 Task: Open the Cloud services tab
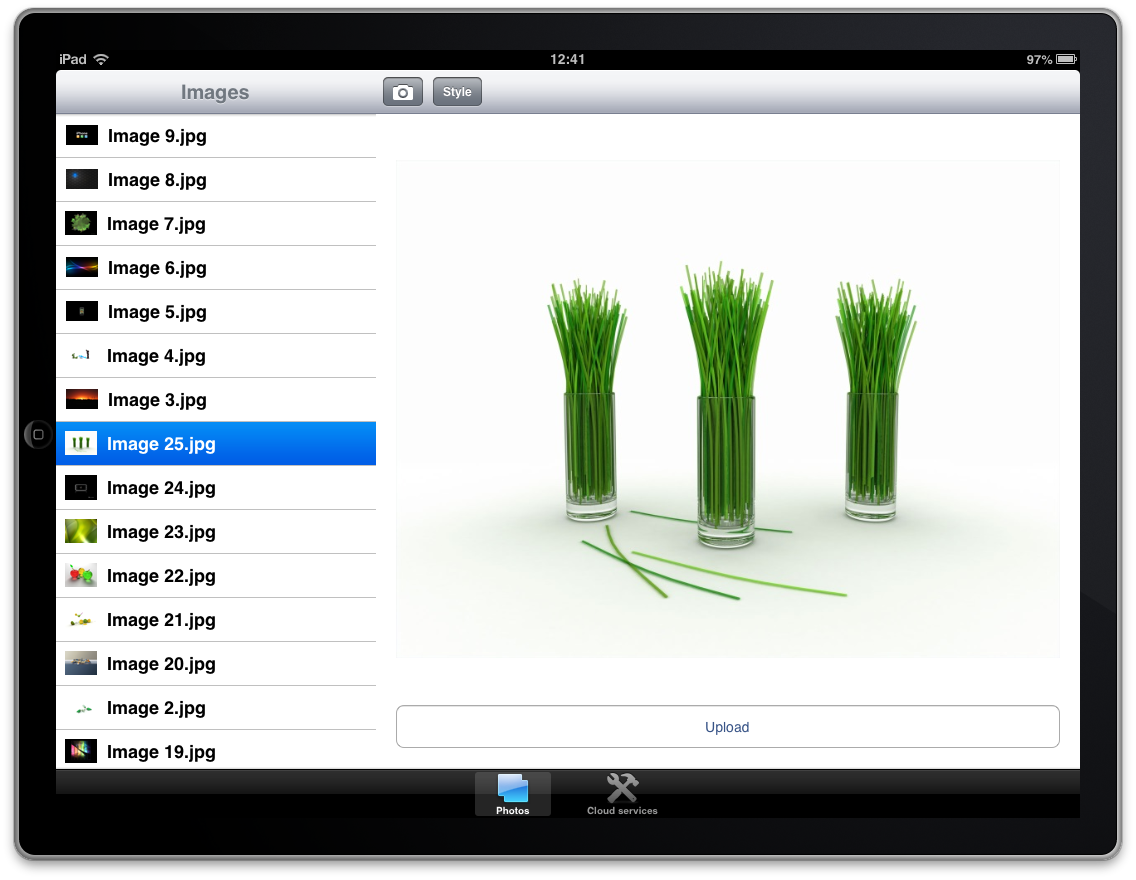622,794
